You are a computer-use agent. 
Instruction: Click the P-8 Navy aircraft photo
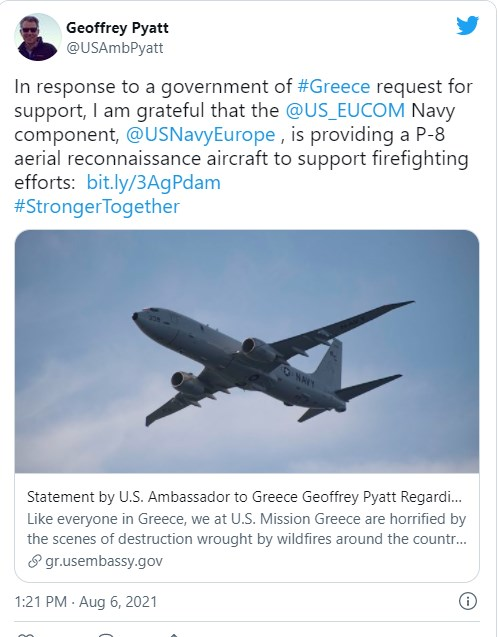point(247,351)
